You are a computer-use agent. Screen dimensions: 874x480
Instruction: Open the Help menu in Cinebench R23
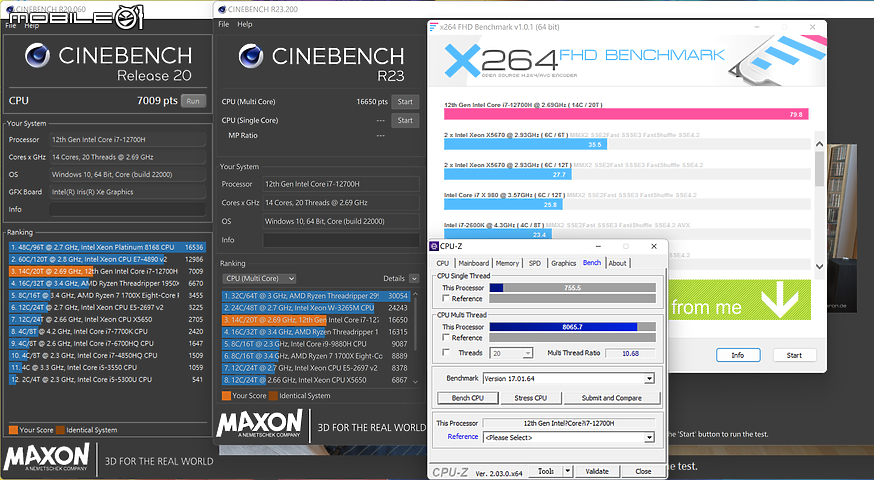[245, 24]
